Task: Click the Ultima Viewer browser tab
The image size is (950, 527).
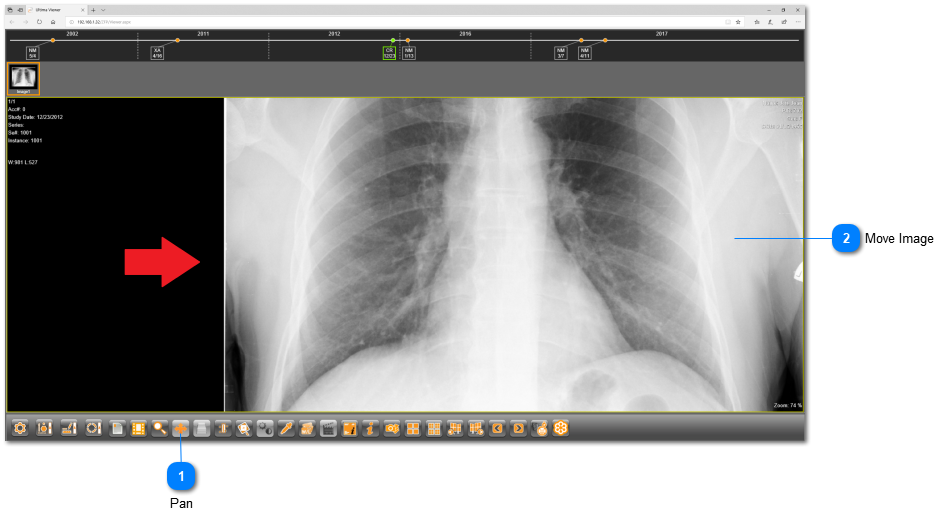Action: pyautogui.click(x=56, y=10)
